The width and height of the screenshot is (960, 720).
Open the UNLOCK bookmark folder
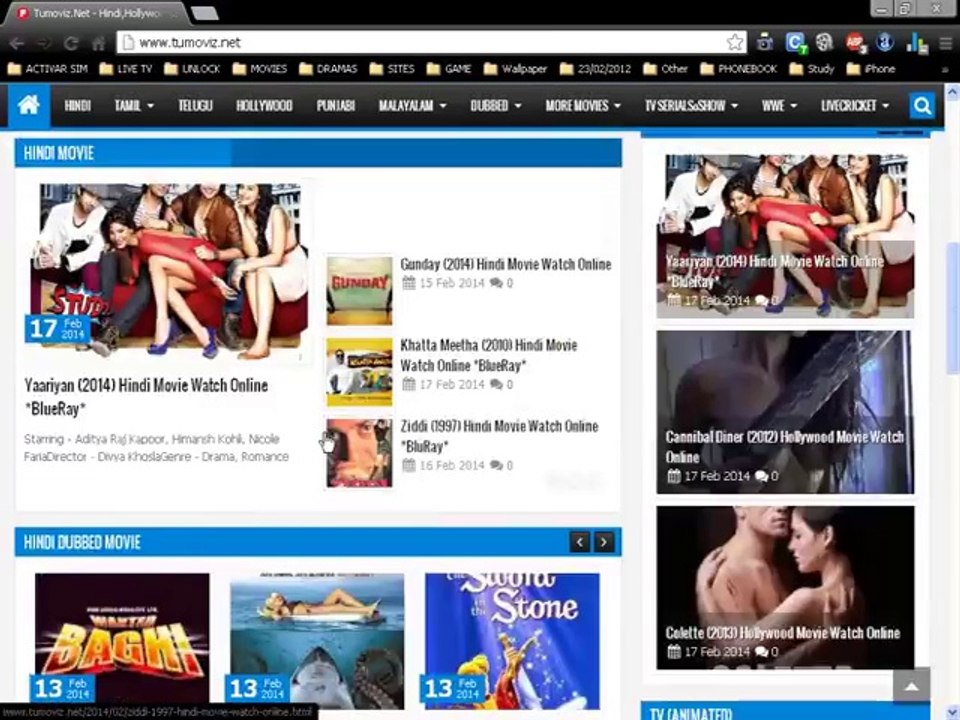coord(192,69)
